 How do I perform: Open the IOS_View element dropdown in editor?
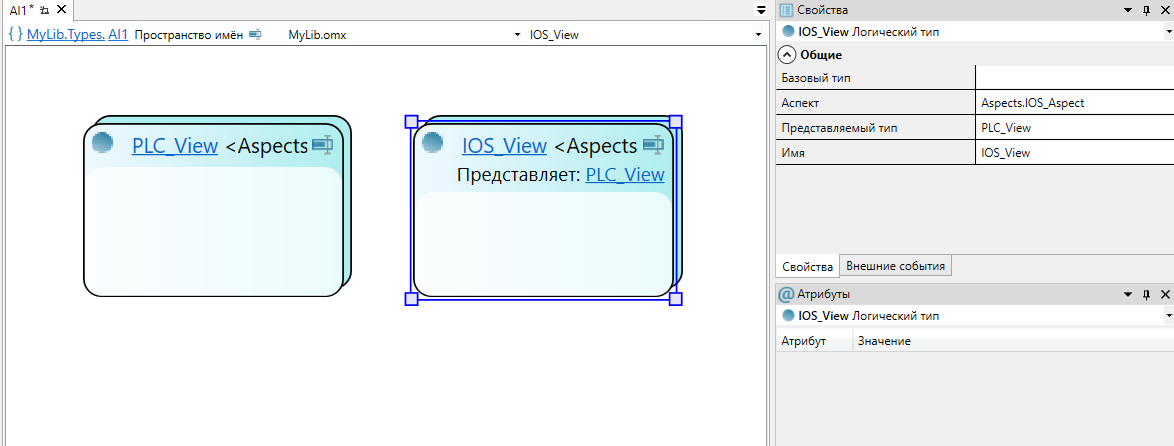point(759,34)
